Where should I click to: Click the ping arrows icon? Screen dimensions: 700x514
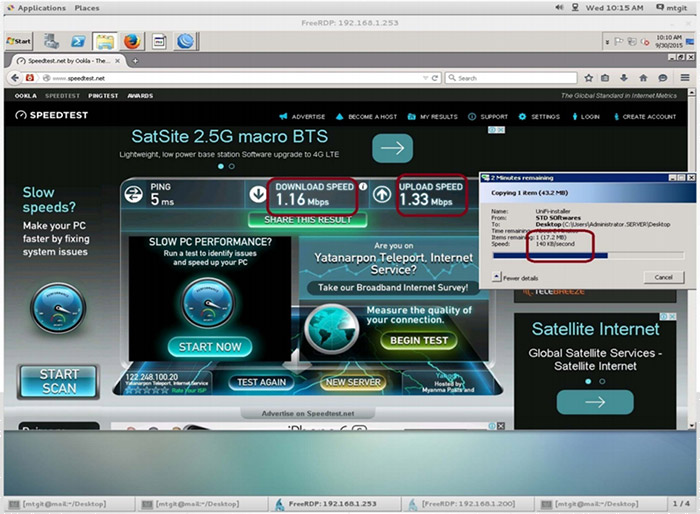(133, 194)
